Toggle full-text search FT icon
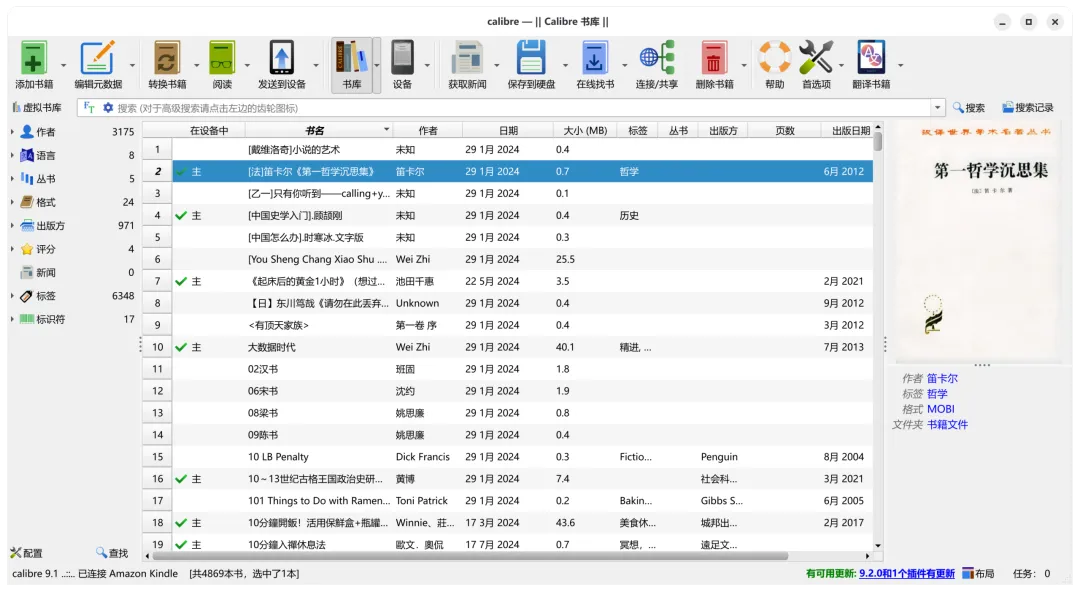Screen dimensions: 1080x592 89,108
